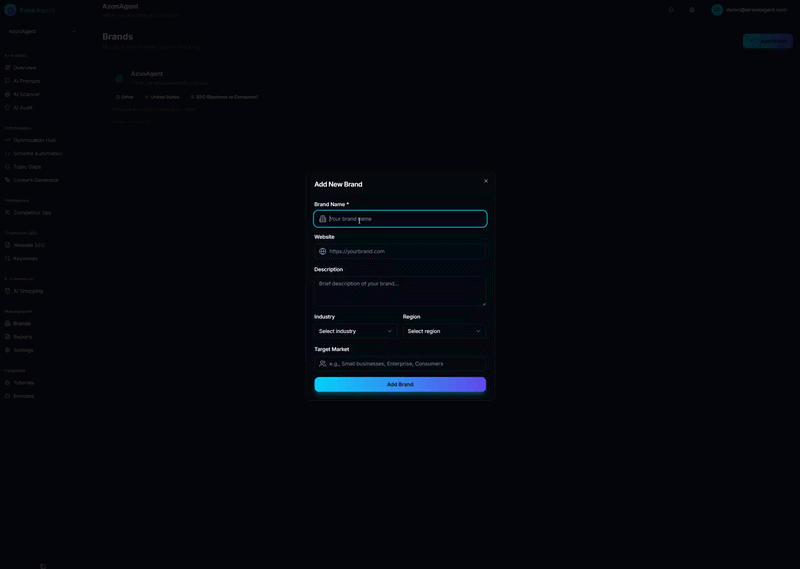Click the Target Market input field
This screenshot has height=569, width=800.
pyautogui.click(x=405, y=364)
